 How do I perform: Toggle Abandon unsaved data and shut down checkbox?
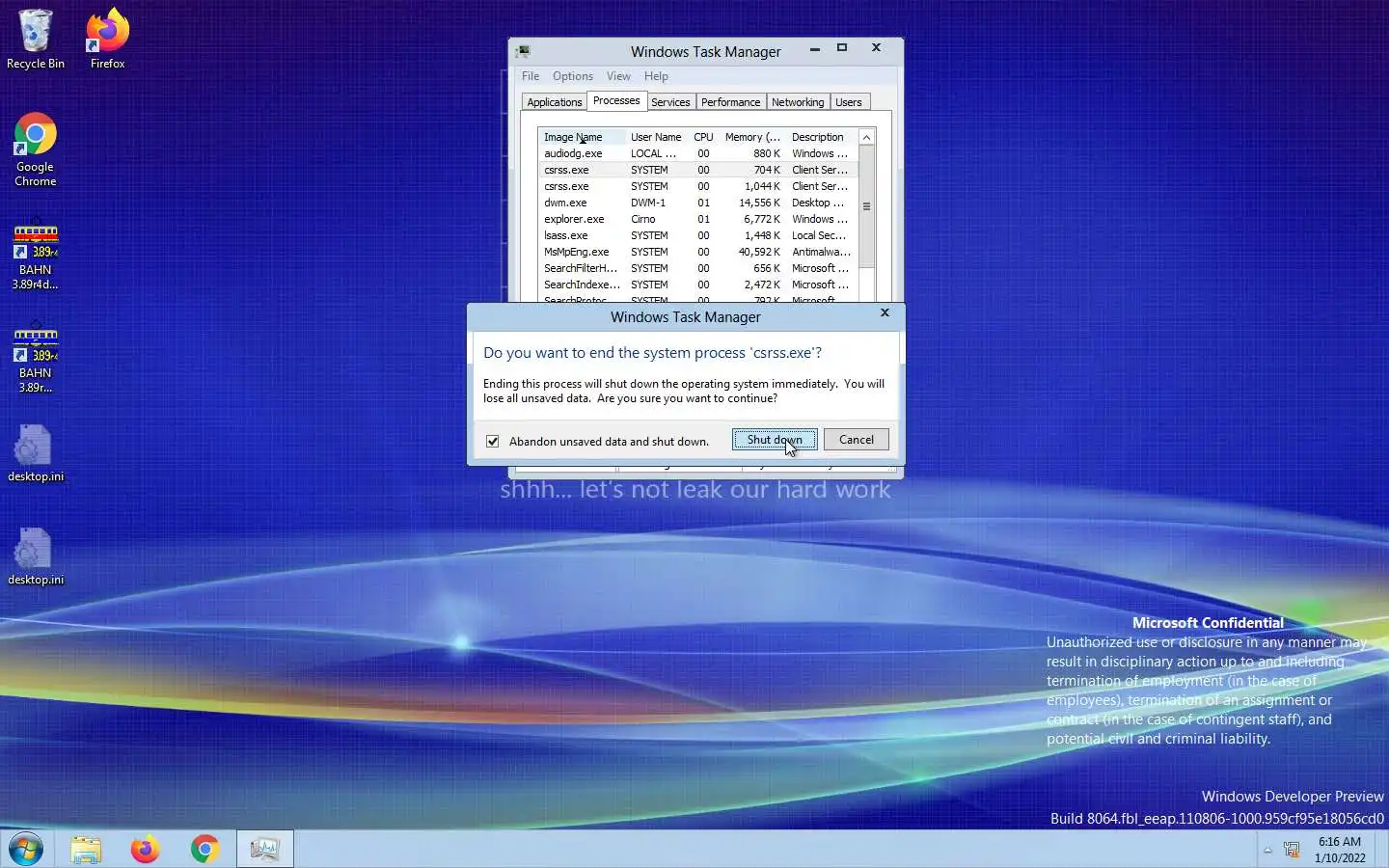(x=493, y=442)
